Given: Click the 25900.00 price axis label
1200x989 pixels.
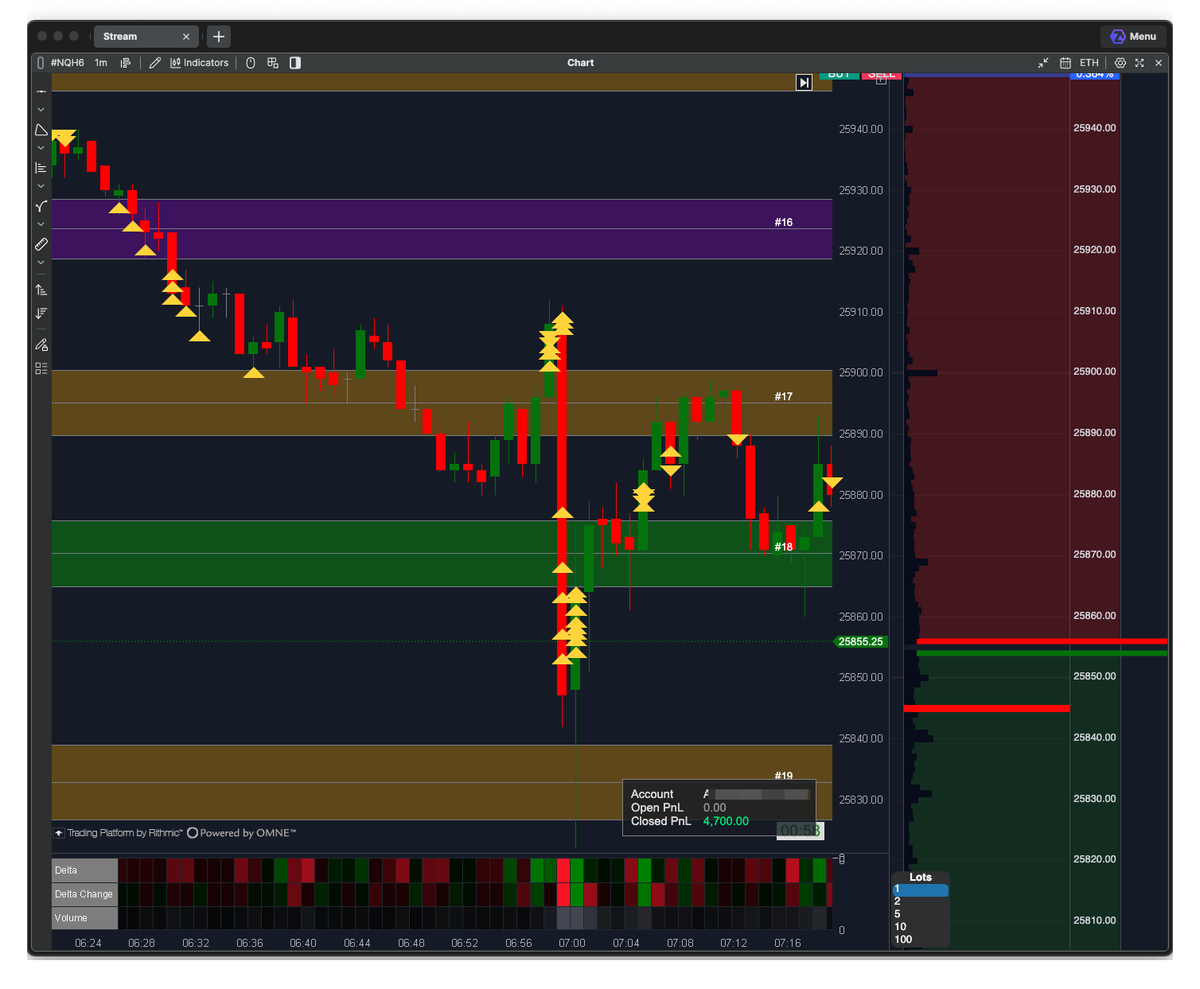Looking at the screenshot, I should click(x=861, y=373).
